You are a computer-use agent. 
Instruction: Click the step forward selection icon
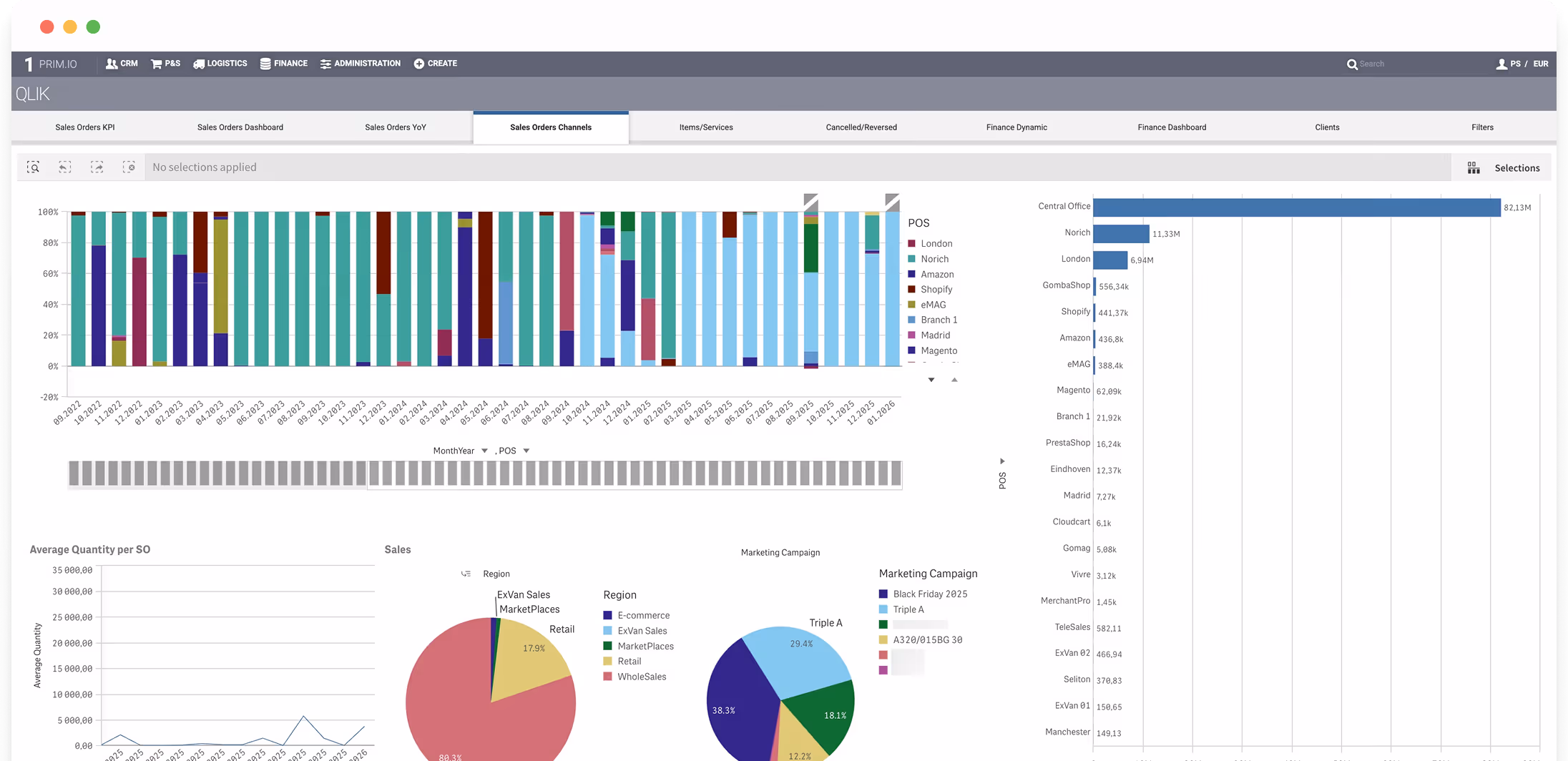pyautogui.click(x=97, y=167)
